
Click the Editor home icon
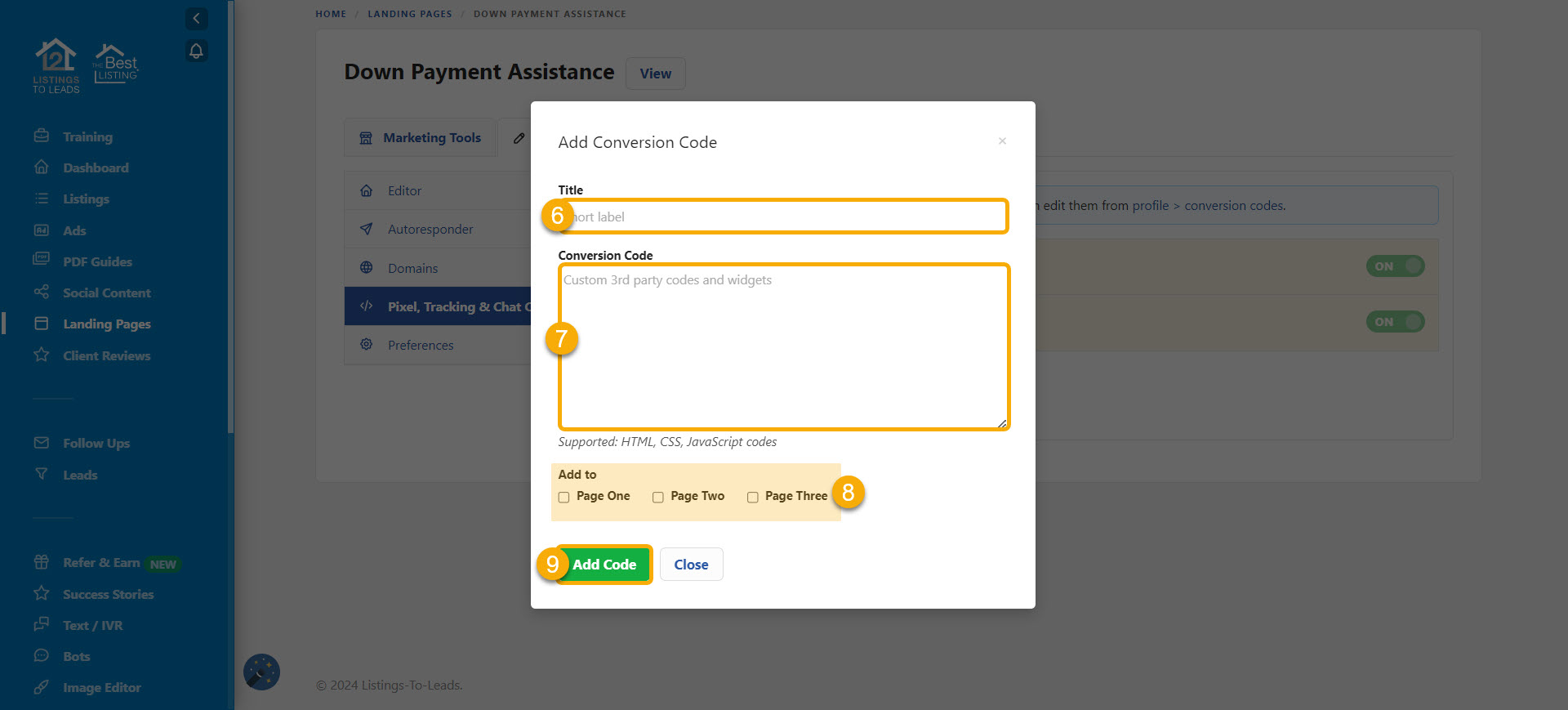point(367,190)
